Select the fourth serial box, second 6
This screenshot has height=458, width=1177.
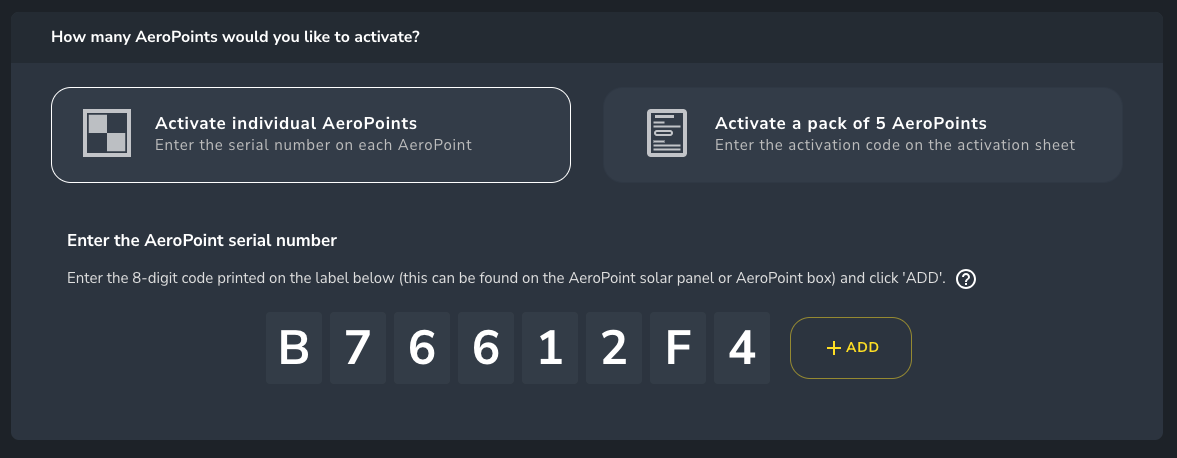[486, 347]
